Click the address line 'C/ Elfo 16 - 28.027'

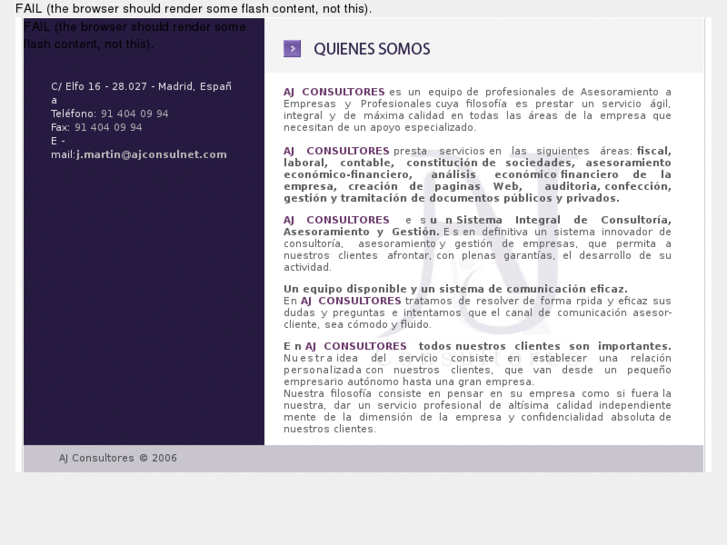pyautogui.click(x=99, y=87)
